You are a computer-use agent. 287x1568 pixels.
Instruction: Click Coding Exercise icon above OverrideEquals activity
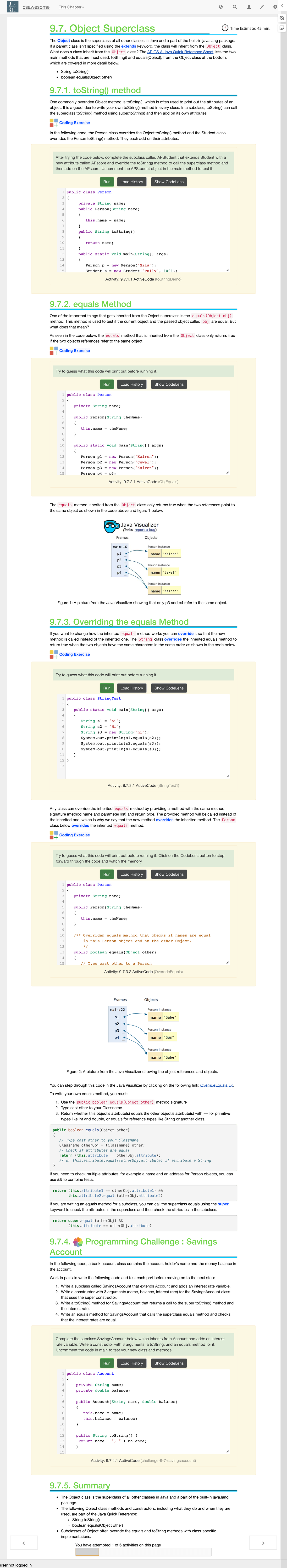pos(54,835)
